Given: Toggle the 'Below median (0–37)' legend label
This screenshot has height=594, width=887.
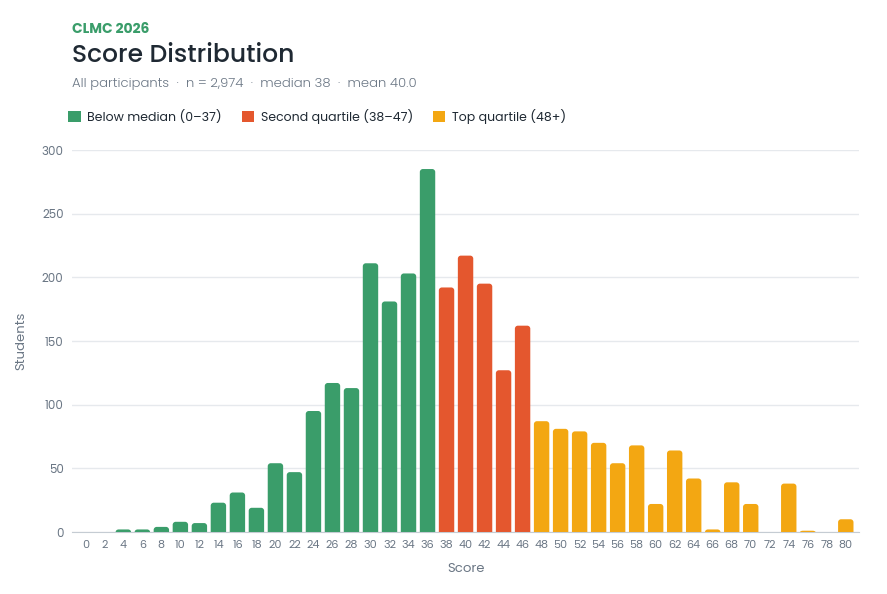Looking at the screenshot, I should point(154,117).
